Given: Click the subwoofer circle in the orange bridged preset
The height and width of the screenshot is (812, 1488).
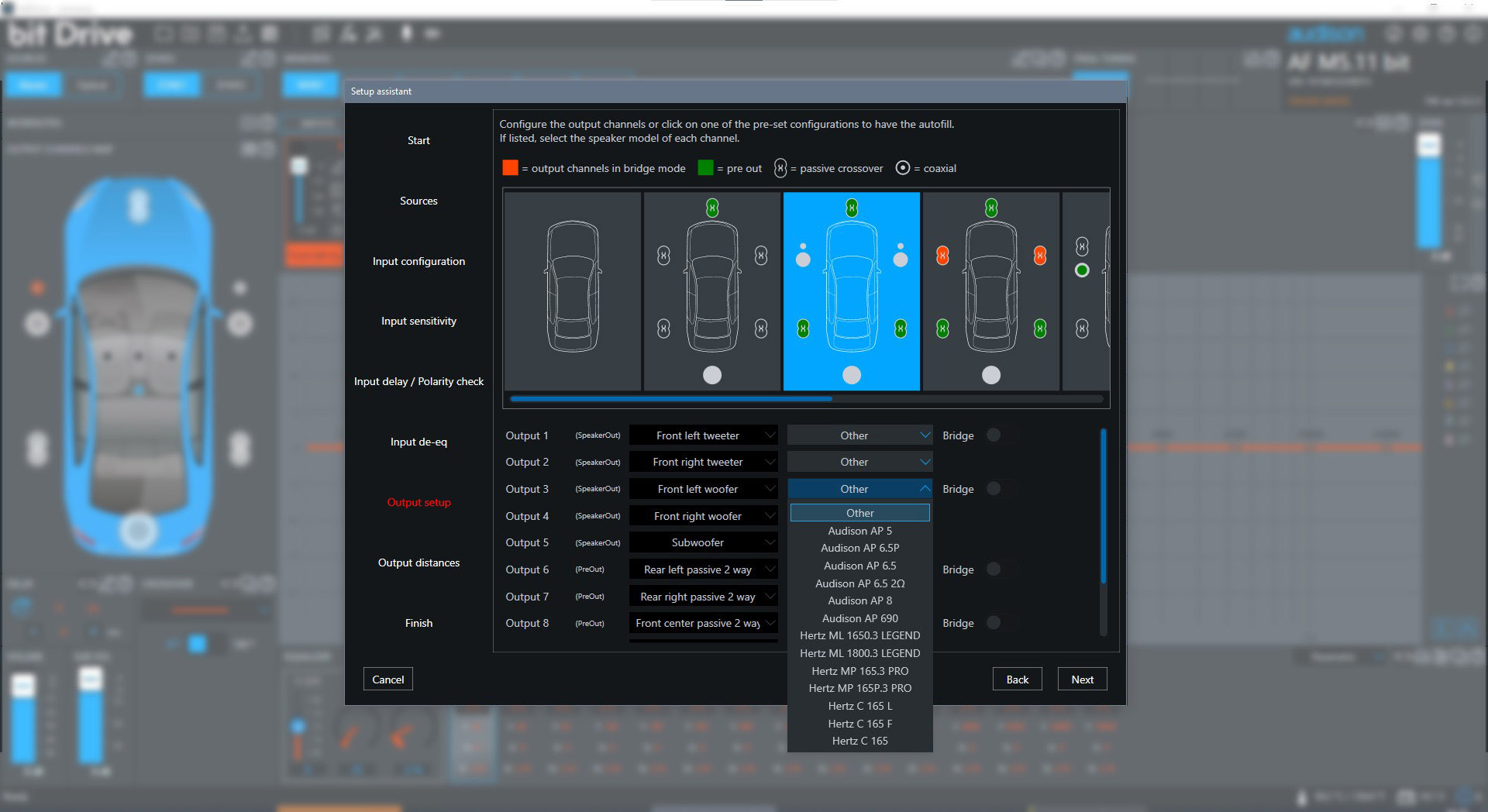Looking at the screenshot, I should [x=991, y=375].
